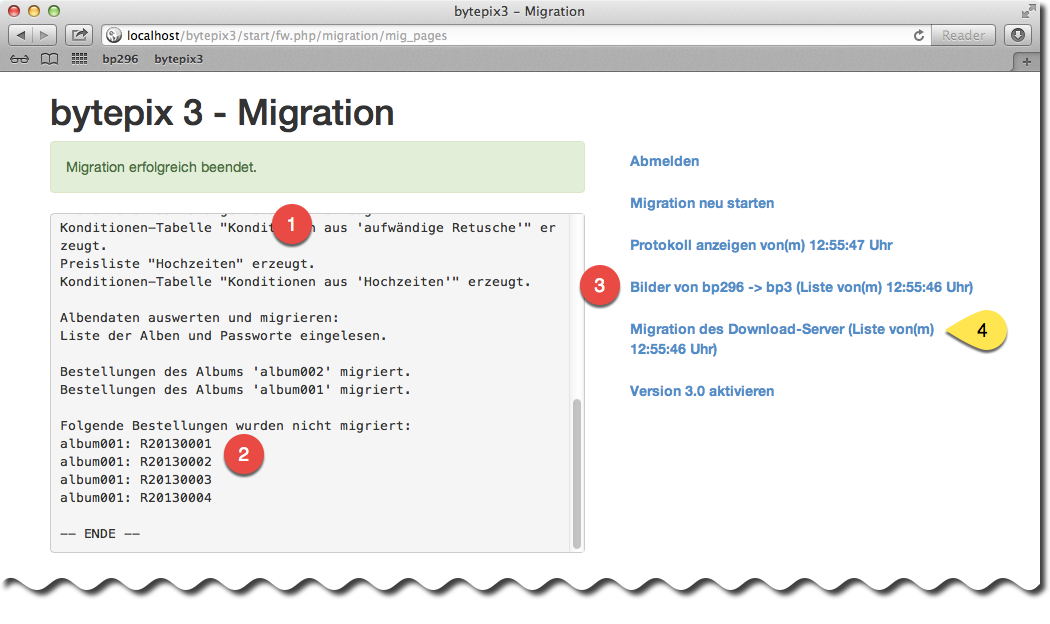Go forward with the Safari forward arrow
The width and height of the screenshot is (1050, 624).
tap(44, 35)
